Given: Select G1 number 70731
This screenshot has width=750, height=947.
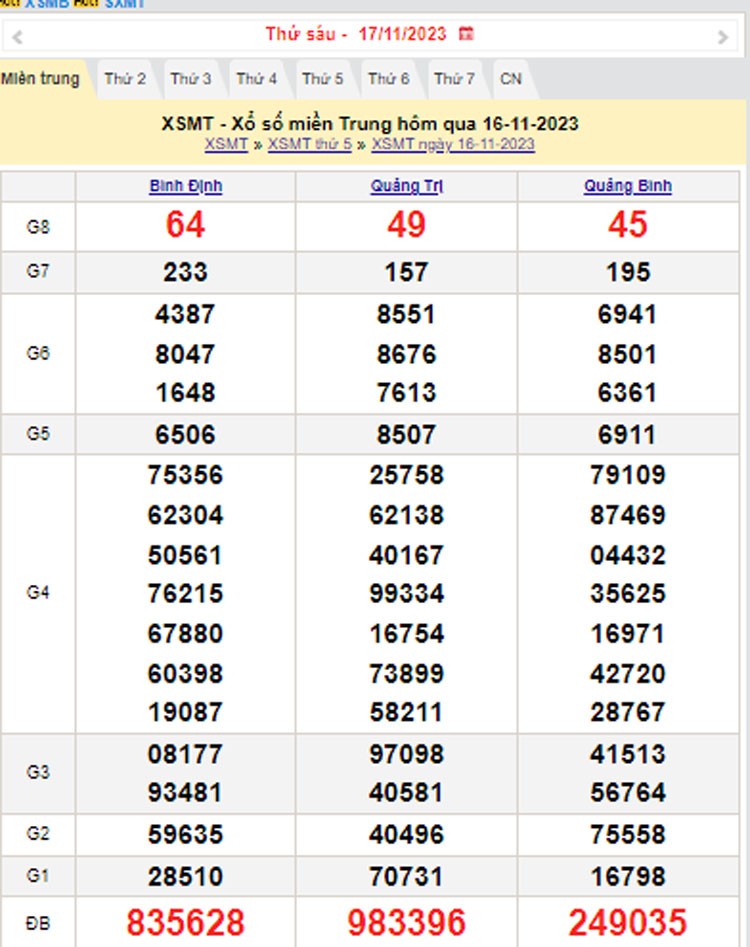Looking at the screenshot, I should click(x=406, y=877).
